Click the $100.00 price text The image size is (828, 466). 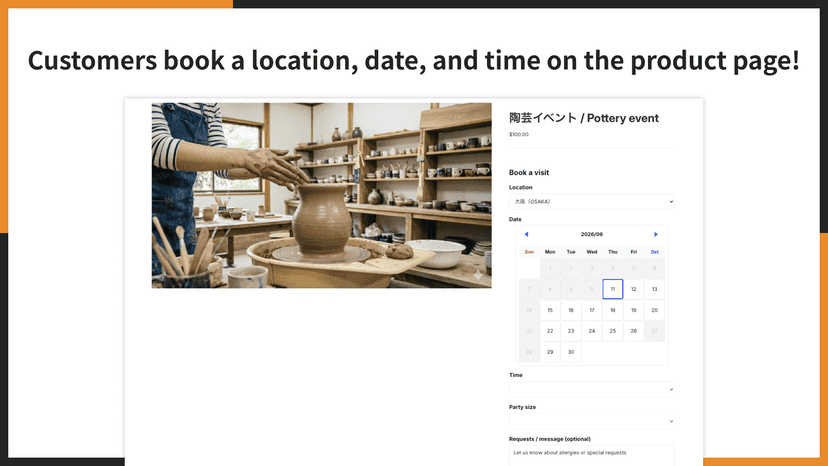pos(519,134)
